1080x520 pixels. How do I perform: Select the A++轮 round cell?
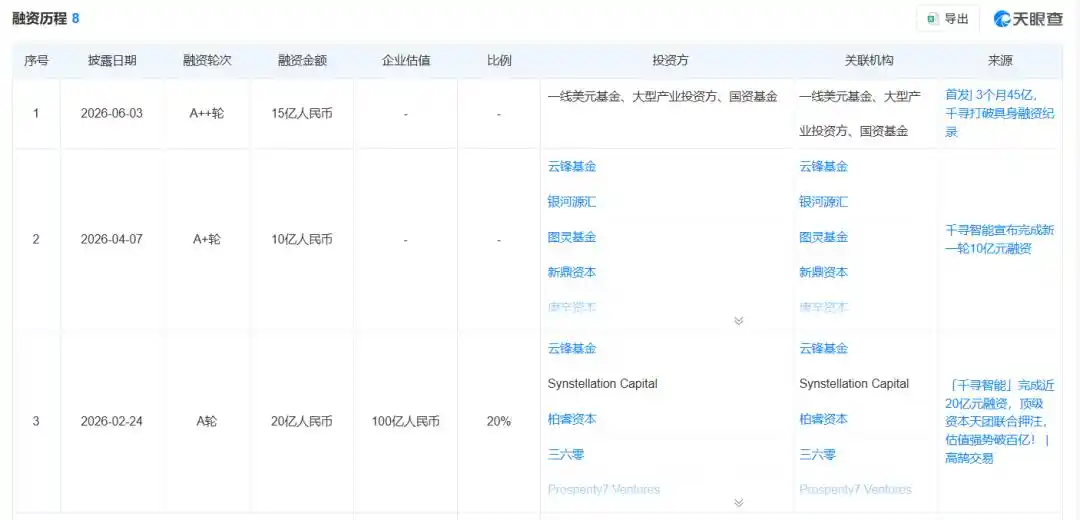click(x=207, y=114)
